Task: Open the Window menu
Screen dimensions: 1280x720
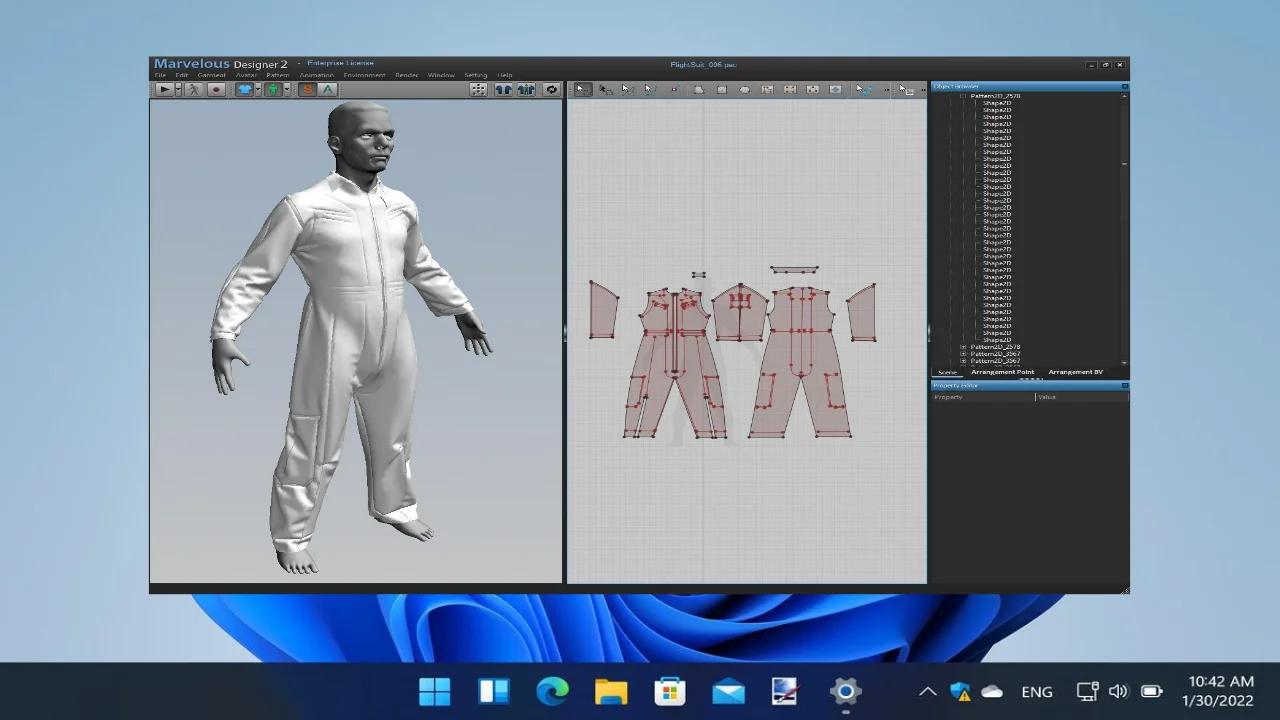Action: pos(441,75)
